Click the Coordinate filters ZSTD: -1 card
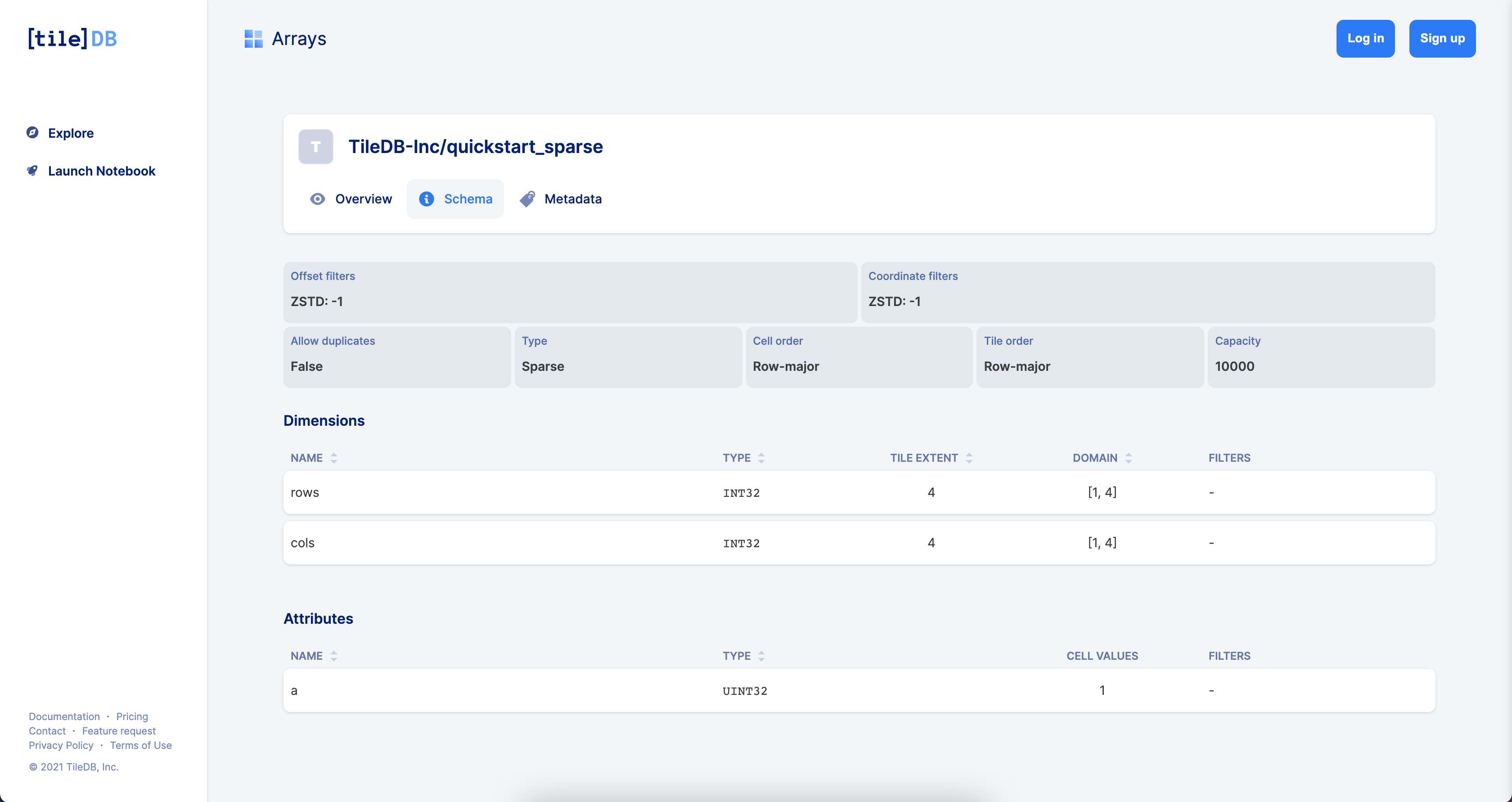Viewport: 1512px width, 802px height. [1148, 292]
